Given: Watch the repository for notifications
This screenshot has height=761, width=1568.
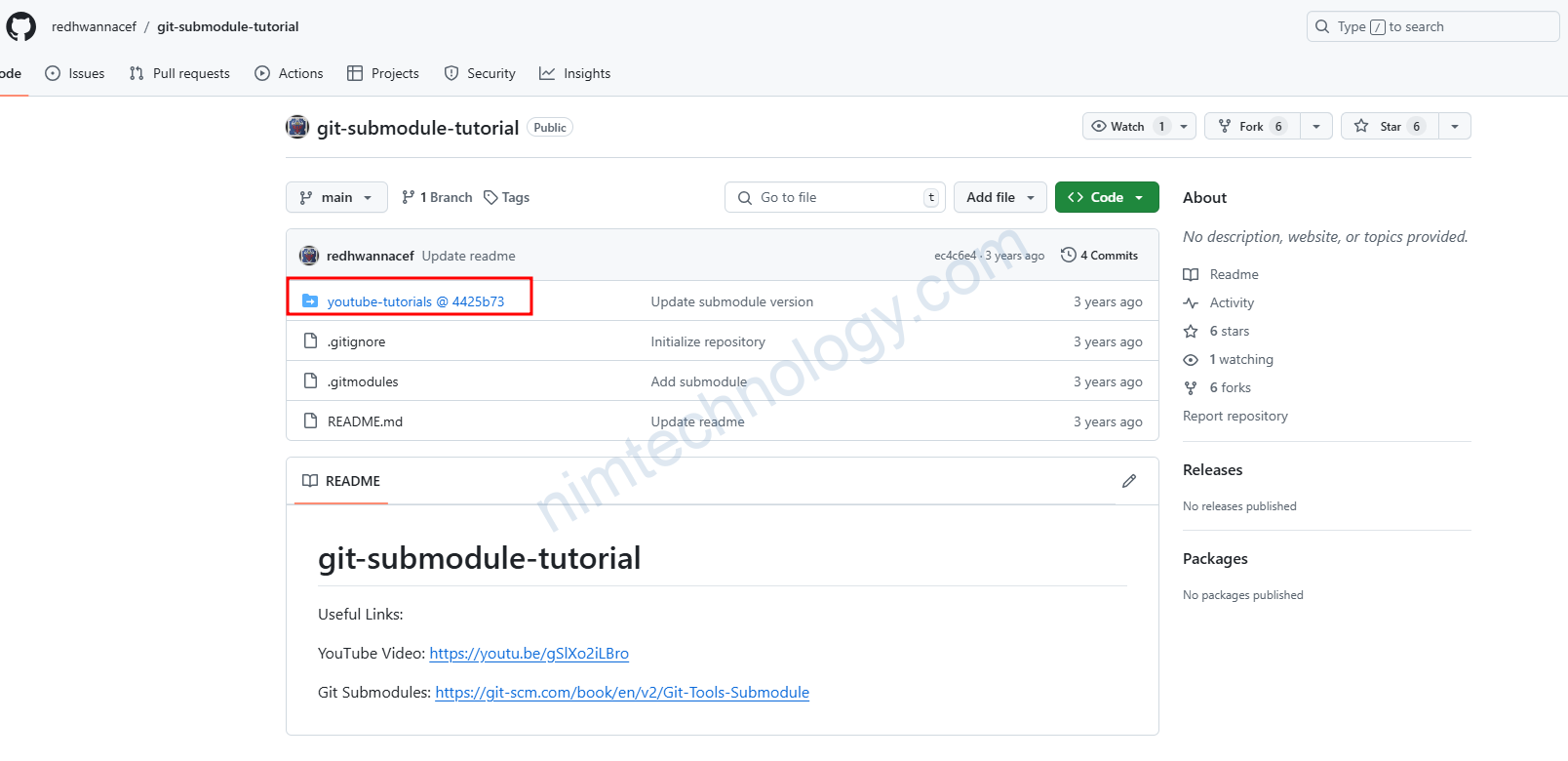Looking at the screenshot, I should (1118, 127).
